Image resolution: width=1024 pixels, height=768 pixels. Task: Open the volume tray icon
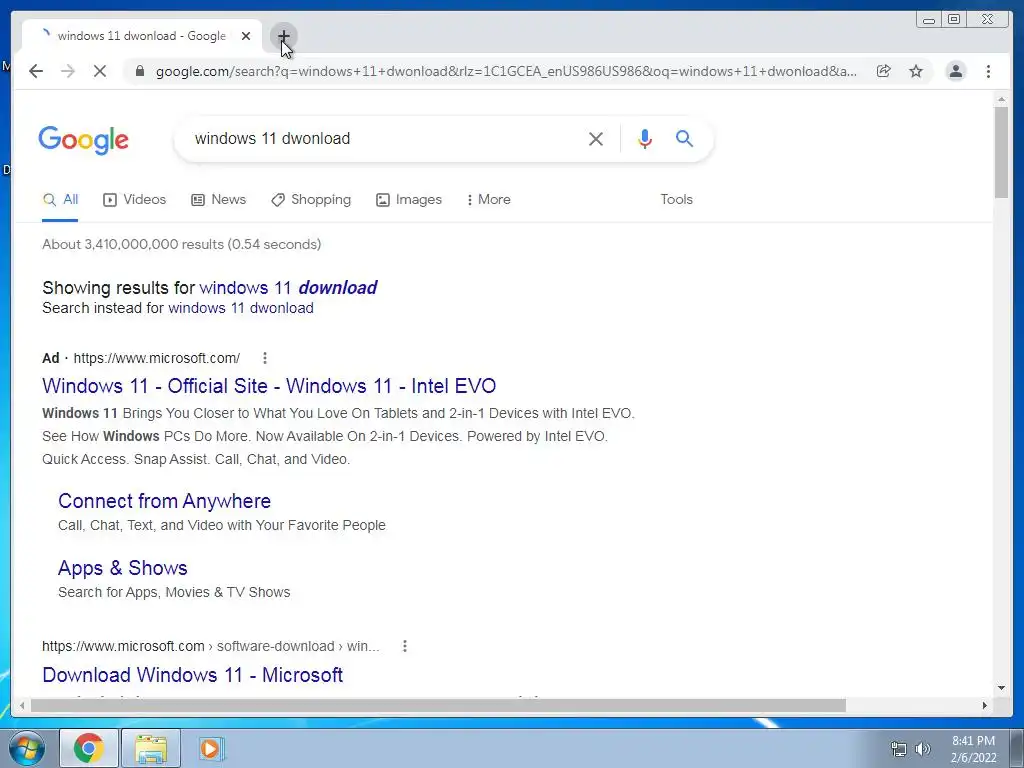pyautogui.click(x=923, y=749)
